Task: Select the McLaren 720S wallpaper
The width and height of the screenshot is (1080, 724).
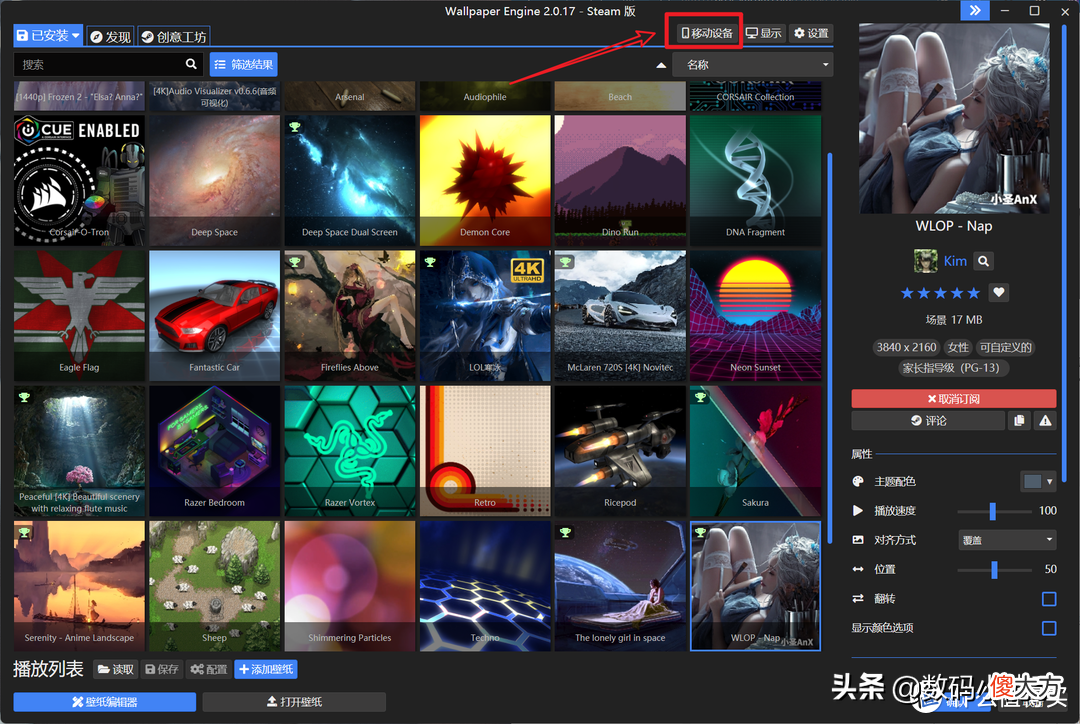Action: [620, 316]
